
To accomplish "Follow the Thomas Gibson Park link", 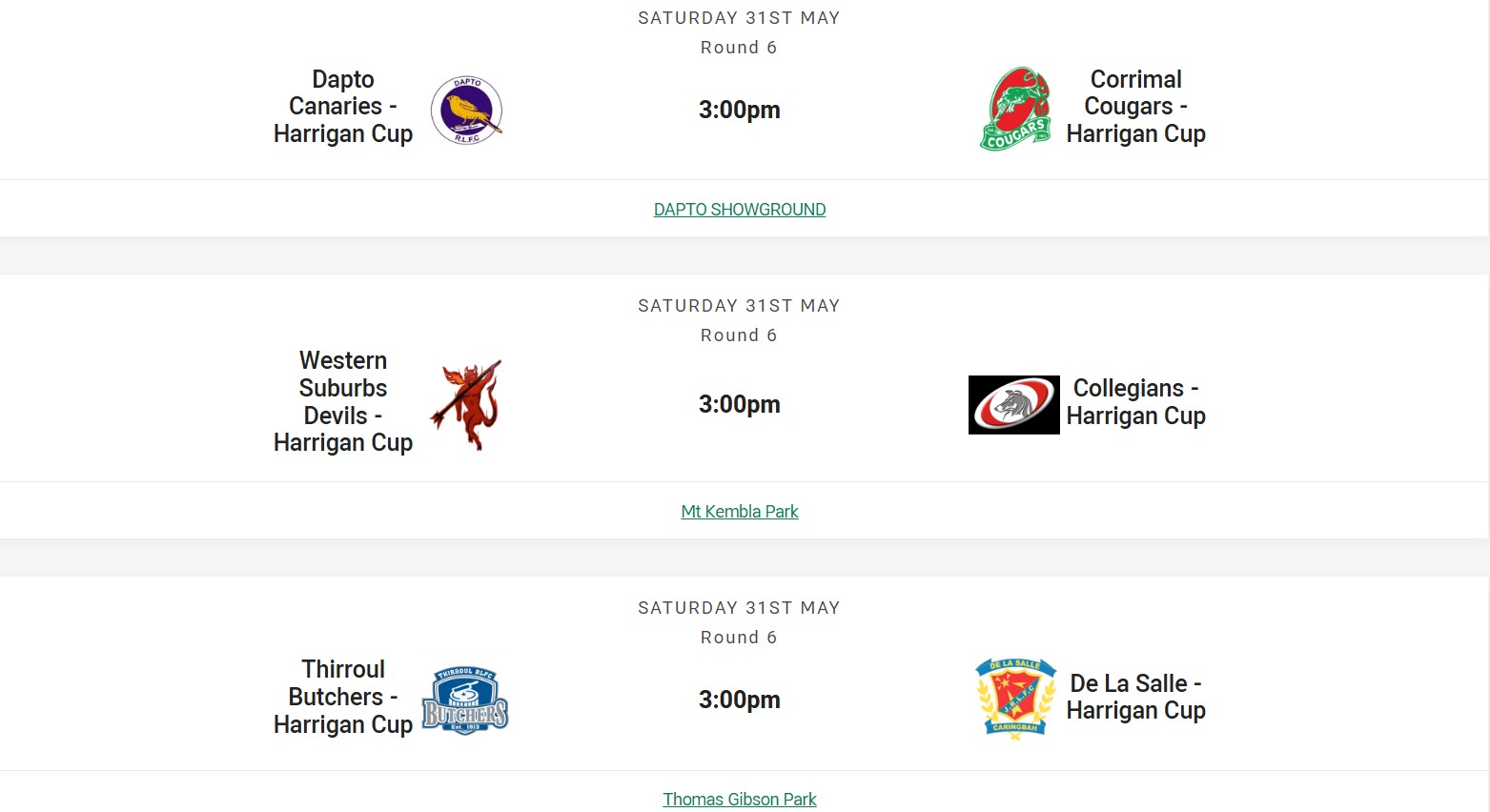I will click(x=740, y=800).
